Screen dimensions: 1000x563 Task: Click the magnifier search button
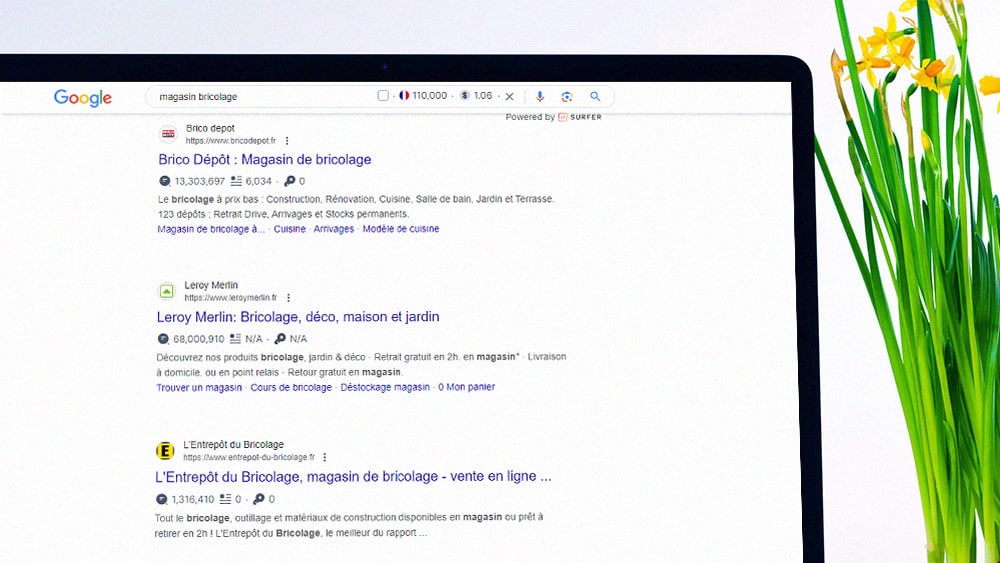(x=595, y=96)
